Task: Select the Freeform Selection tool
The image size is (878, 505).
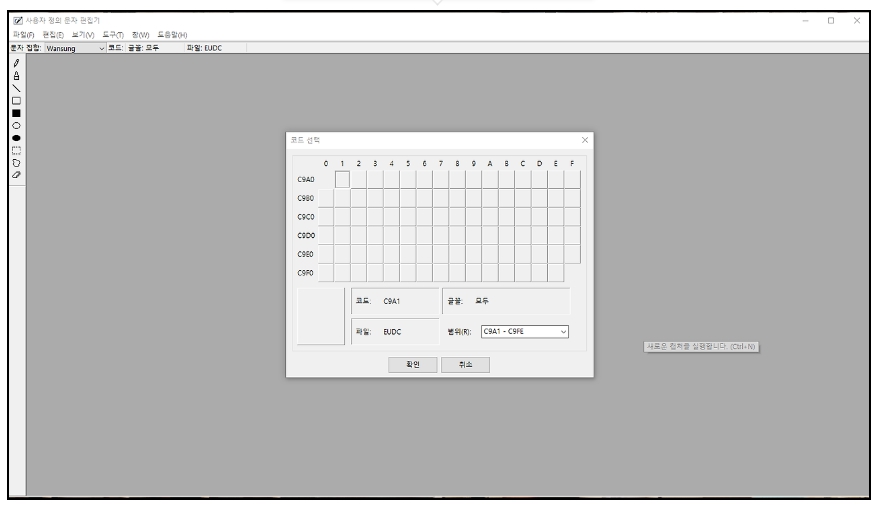Action: coord(16,163)
